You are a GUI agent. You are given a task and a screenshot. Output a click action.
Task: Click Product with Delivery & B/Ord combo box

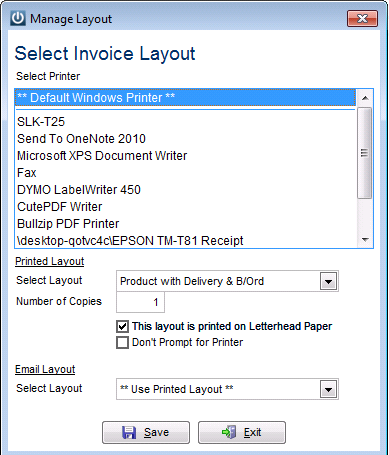pos(227,281)
